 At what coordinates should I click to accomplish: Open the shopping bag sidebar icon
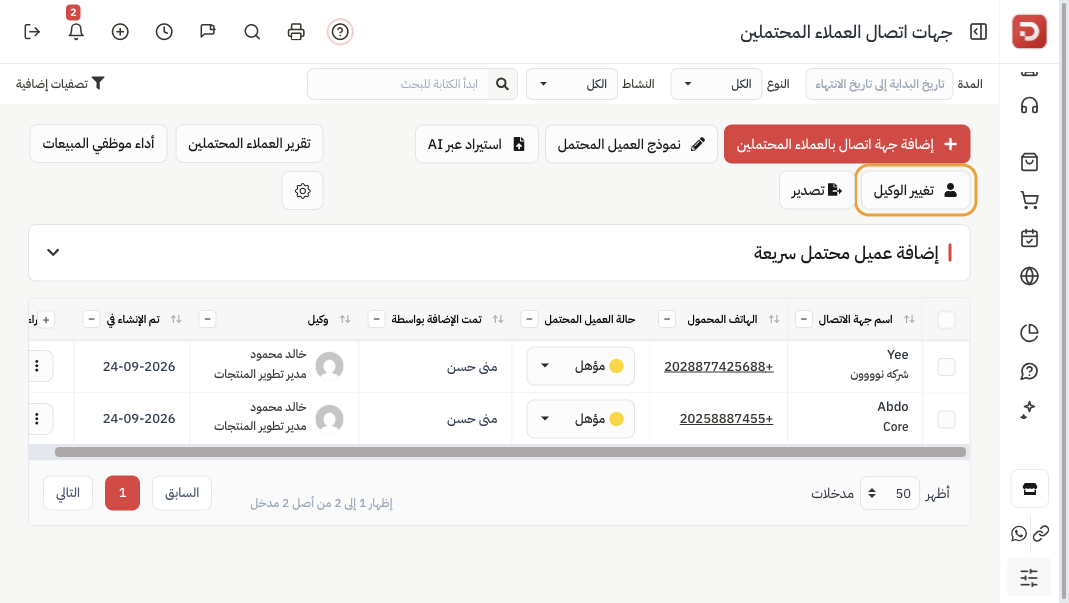[1029, 162]
